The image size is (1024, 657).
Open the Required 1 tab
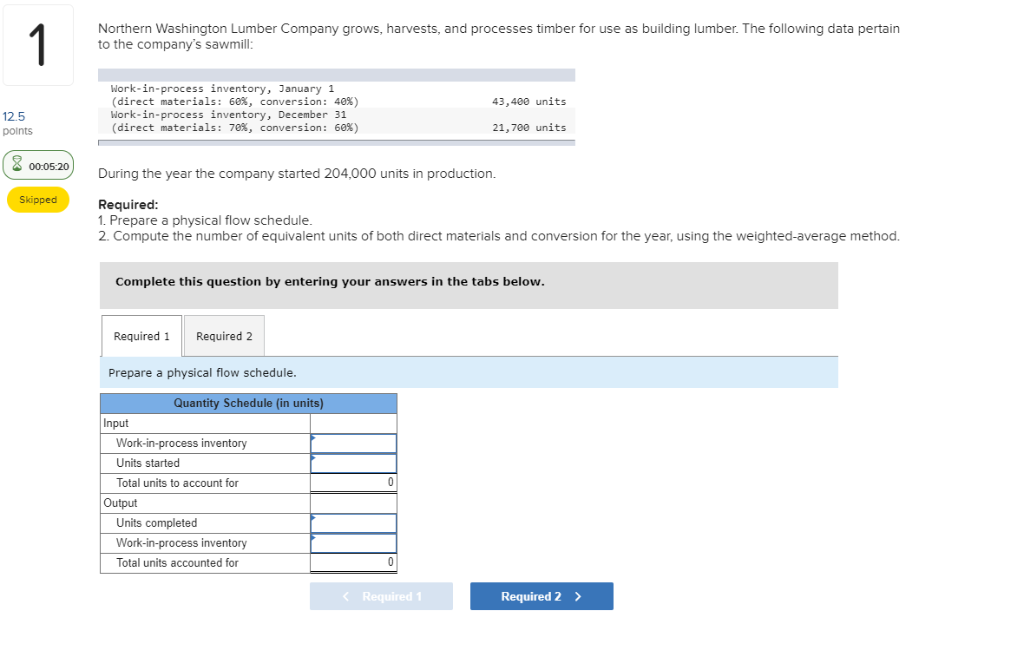(141, 336)
